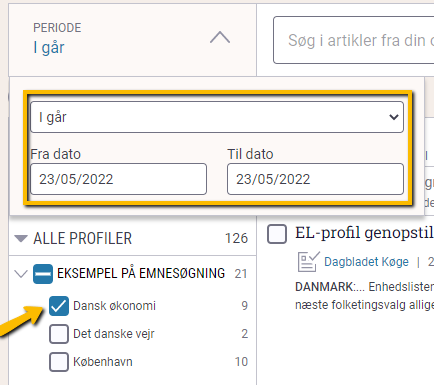
Task: Focus the 'Søg i artikler' search box
Action: click(354, 40)
